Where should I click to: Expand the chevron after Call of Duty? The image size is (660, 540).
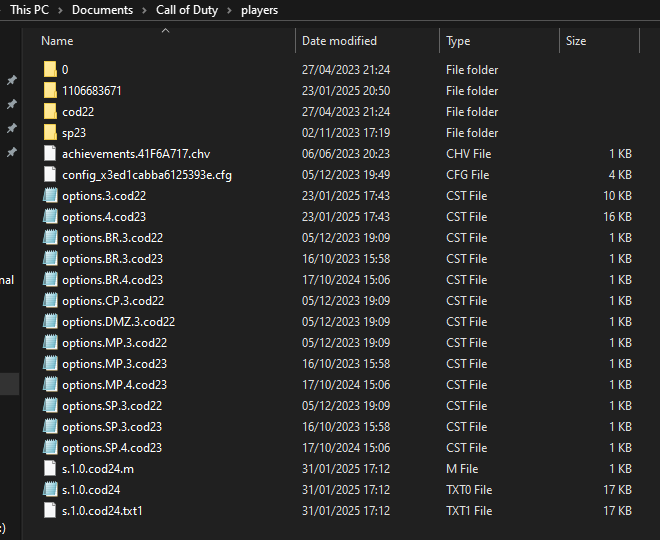(x=229, y=10)
